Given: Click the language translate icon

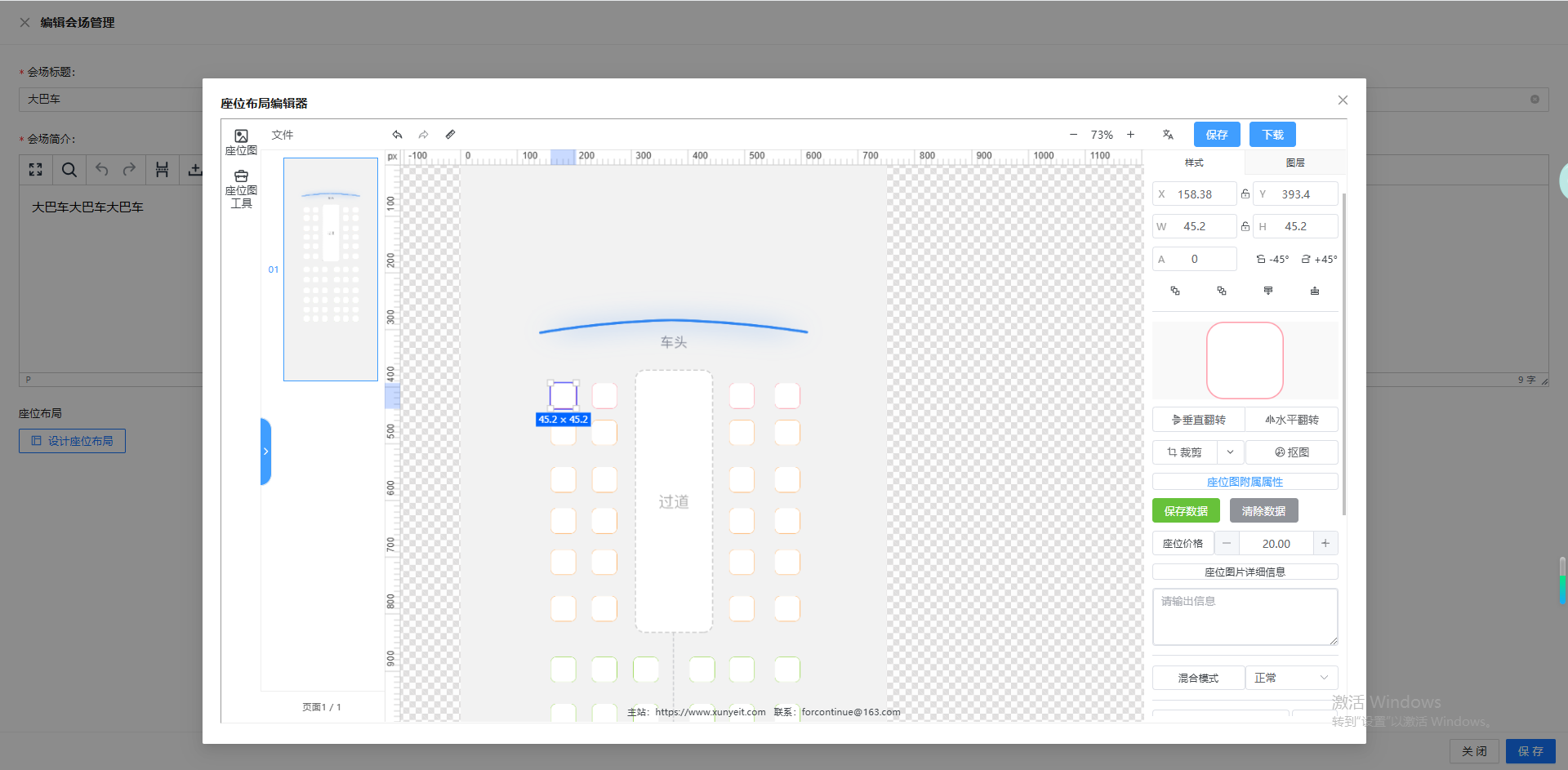Looking at the screenshot, I should pyautogui.click(x=1168, y=135).
